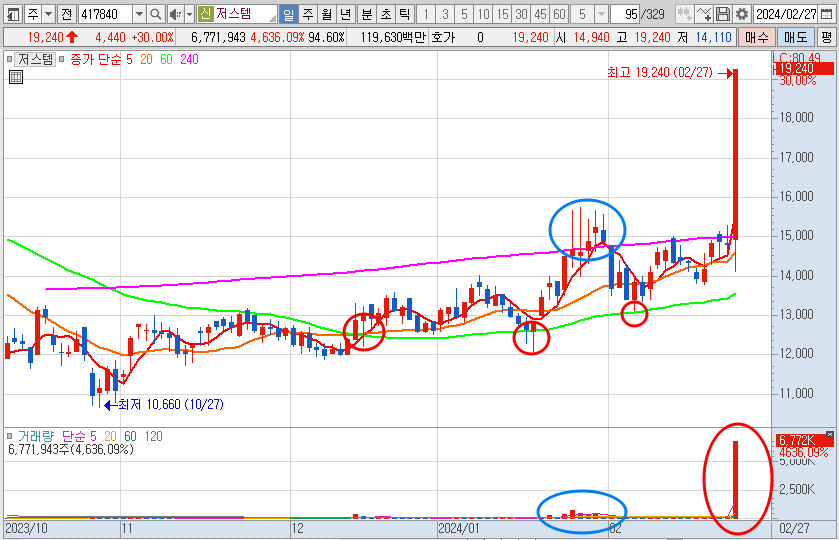Select the 초 second period
Viewport: 839px width, 540px height.
pos(386,14)
